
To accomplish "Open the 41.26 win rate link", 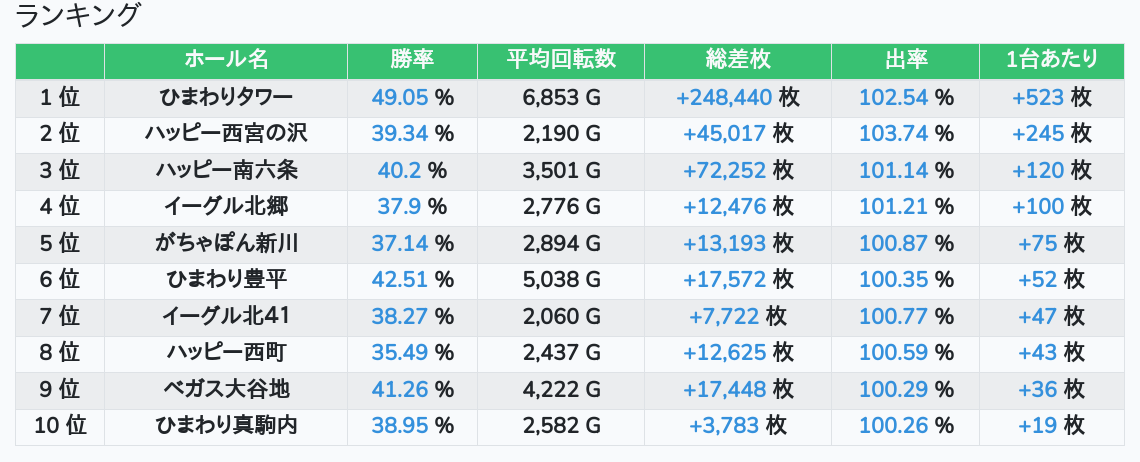I will click(400, 389).
